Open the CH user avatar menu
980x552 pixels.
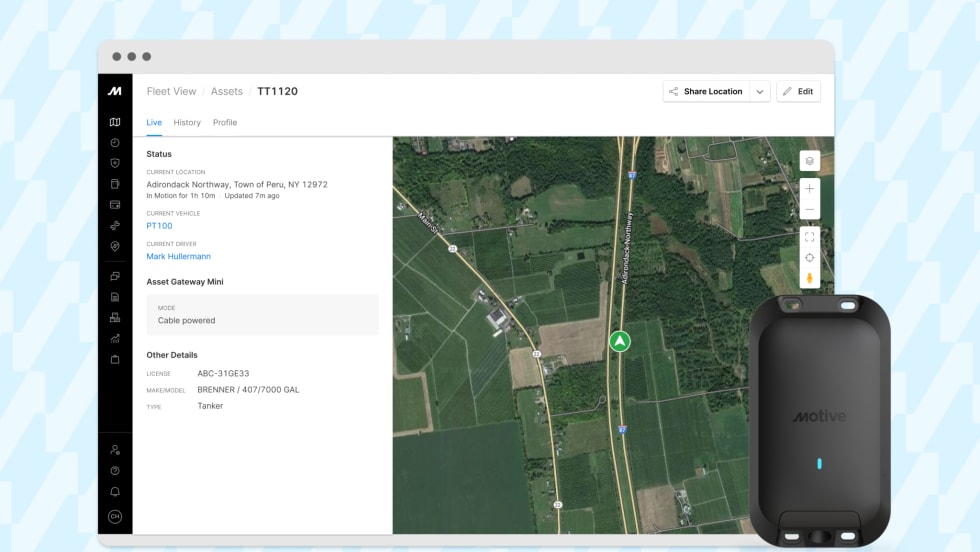(115, 516)
